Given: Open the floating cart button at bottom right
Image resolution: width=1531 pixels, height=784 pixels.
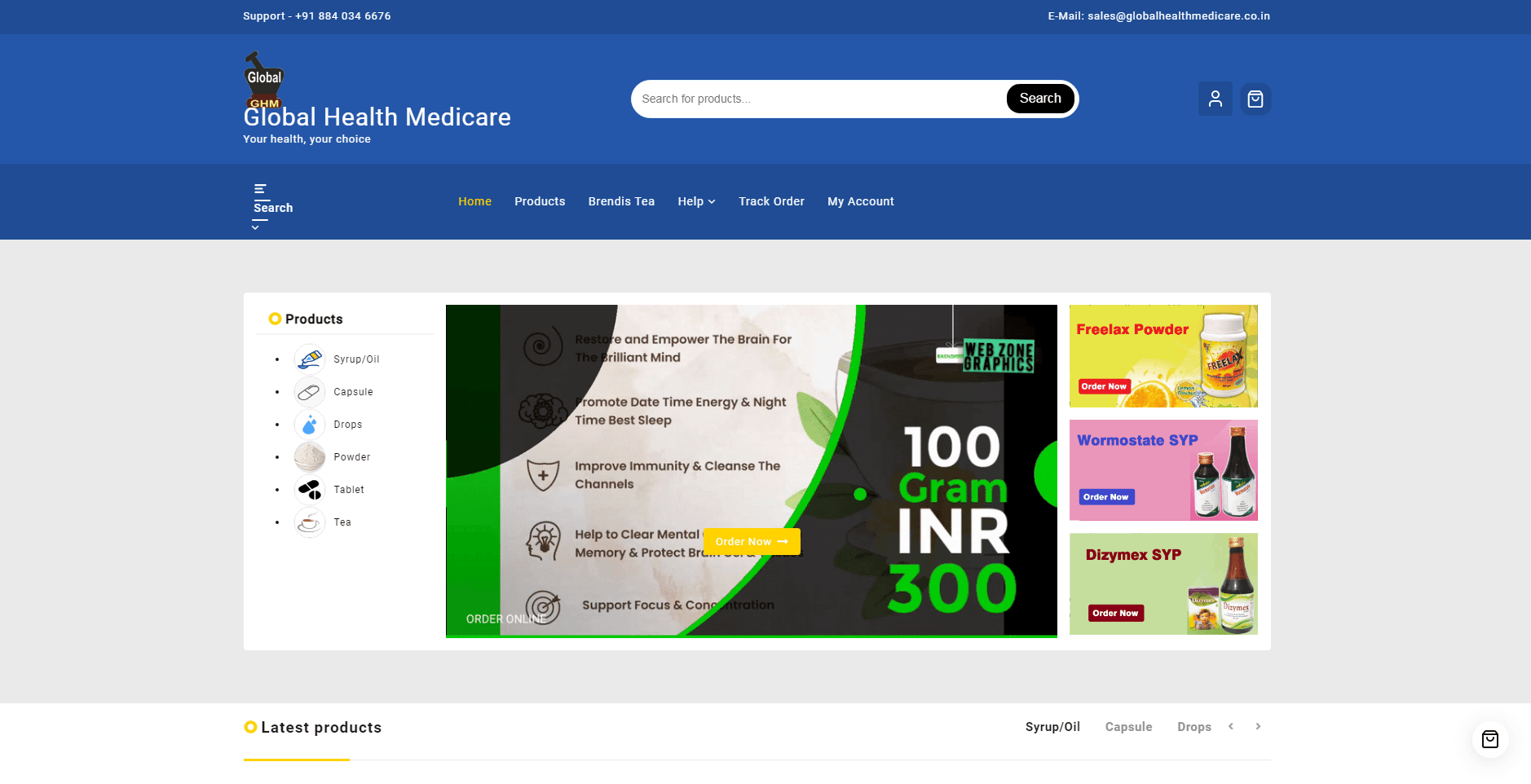Looking at the screenshot, I should click(x=1490, y=739).
